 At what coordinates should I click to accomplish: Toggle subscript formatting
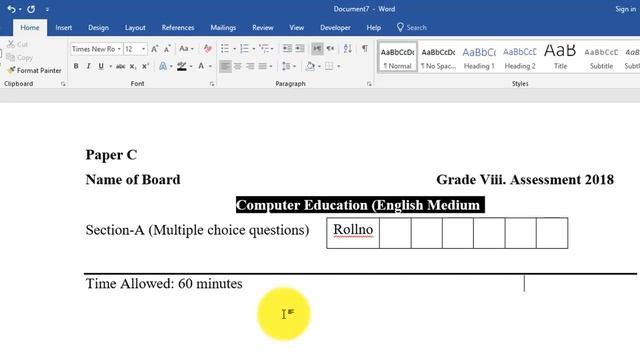tap(133, 66)
